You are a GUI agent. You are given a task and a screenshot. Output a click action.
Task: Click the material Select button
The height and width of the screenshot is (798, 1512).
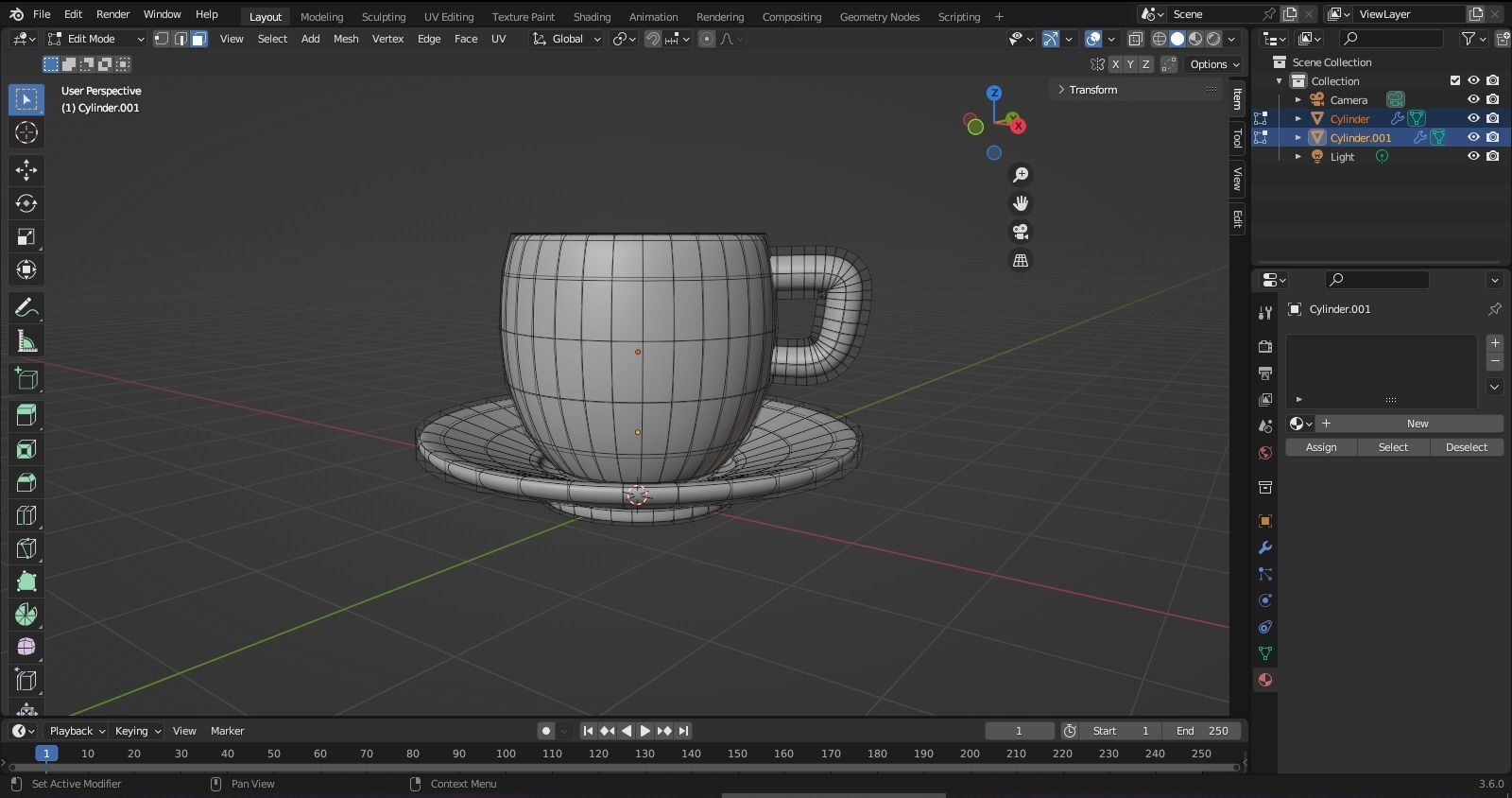click(1393, 447)
